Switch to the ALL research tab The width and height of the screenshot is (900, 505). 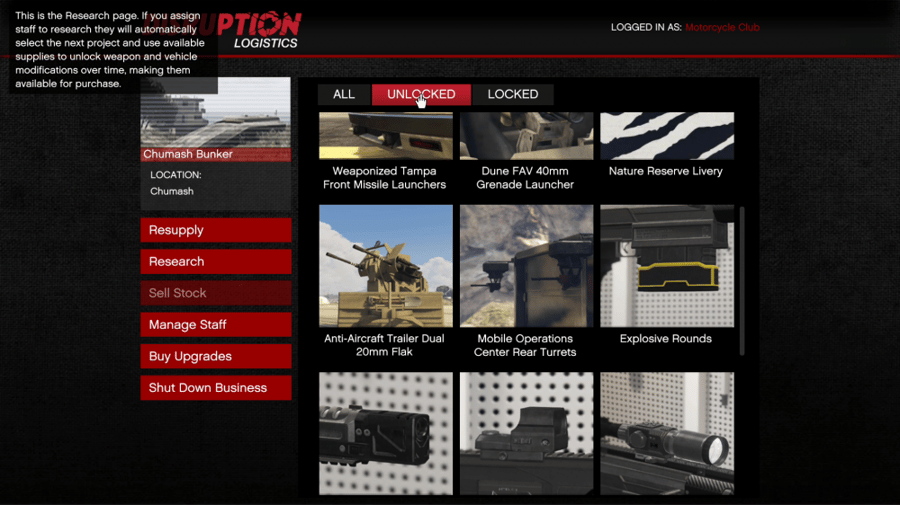click(344, 95)
